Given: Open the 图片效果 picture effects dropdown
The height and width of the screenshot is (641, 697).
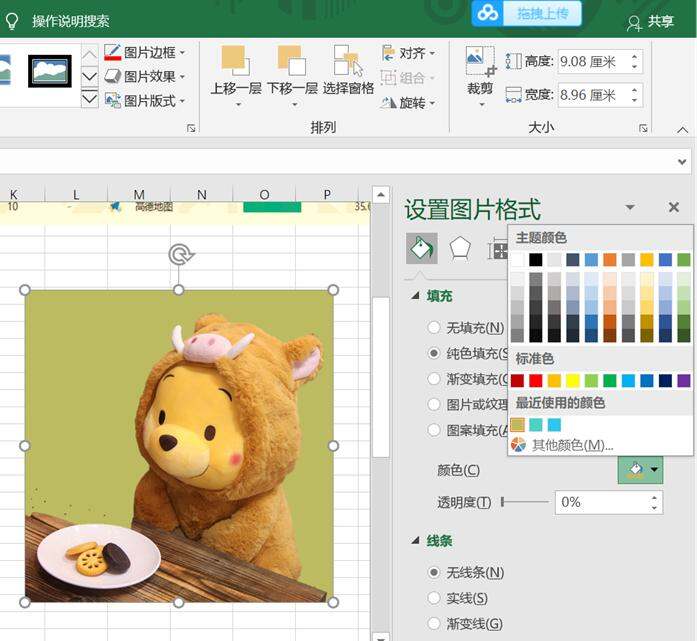Looking at the screenshot, I should [x=145, y=76].
